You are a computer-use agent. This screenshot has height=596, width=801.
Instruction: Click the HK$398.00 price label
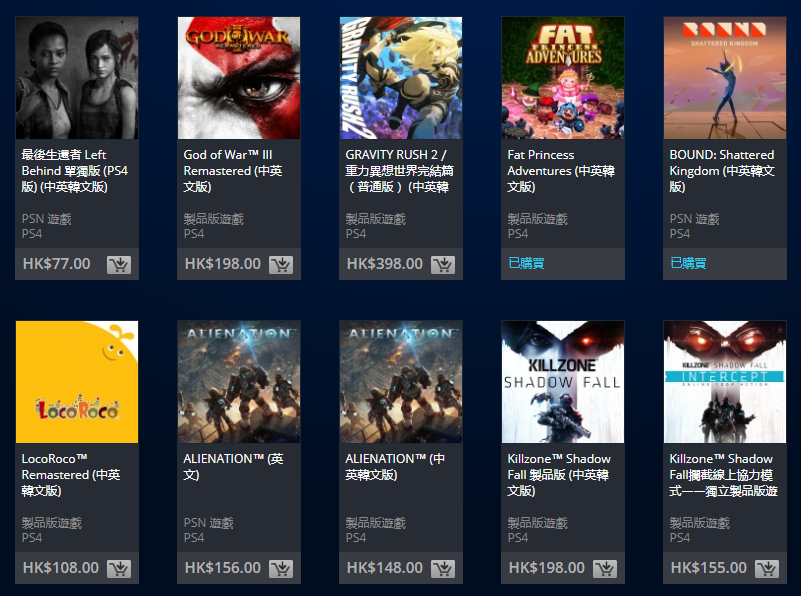385,264
